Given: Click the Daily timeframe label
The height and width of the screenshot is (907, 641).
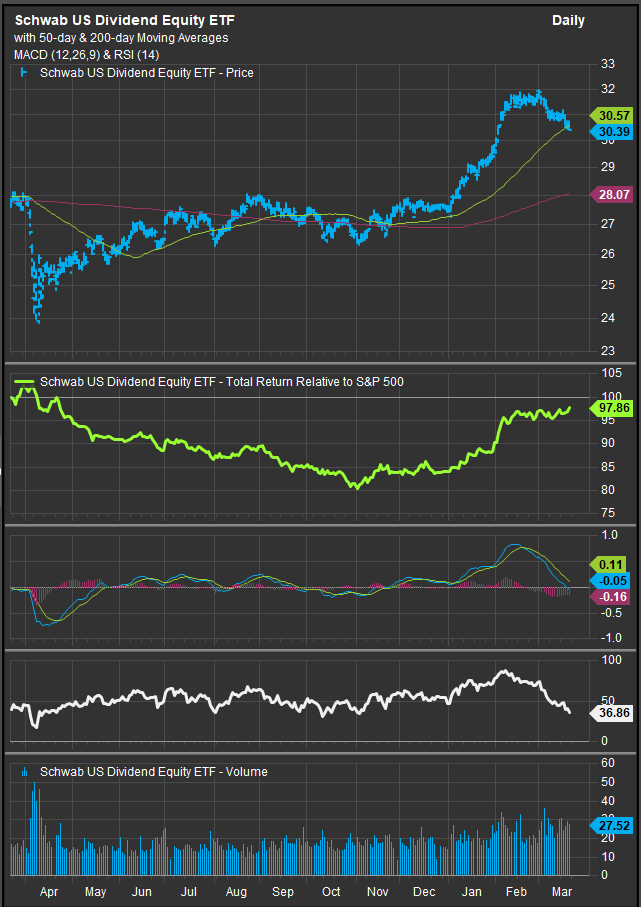Looking at the screenshot, I should click(568, 21).
